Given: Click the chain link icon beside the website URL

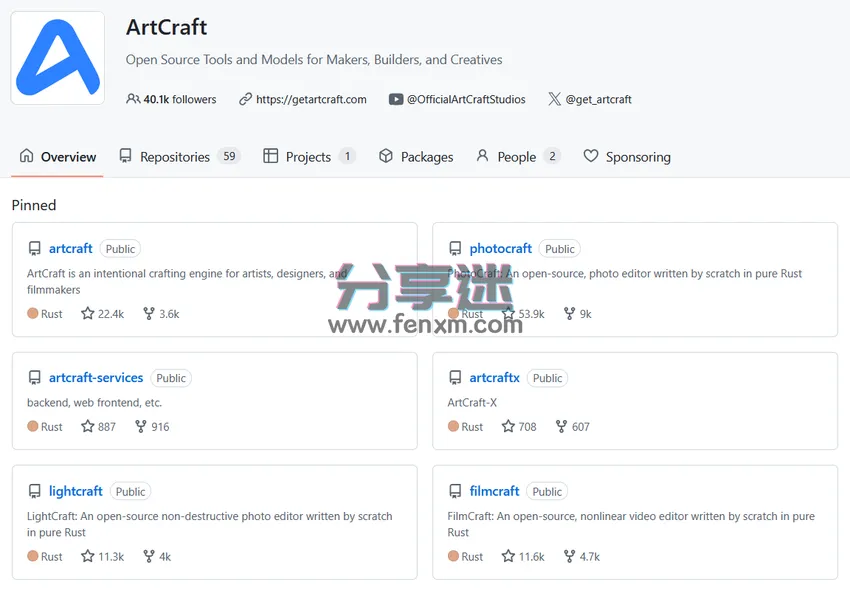Looking at the screenshot, I should (x=246, y=99).
